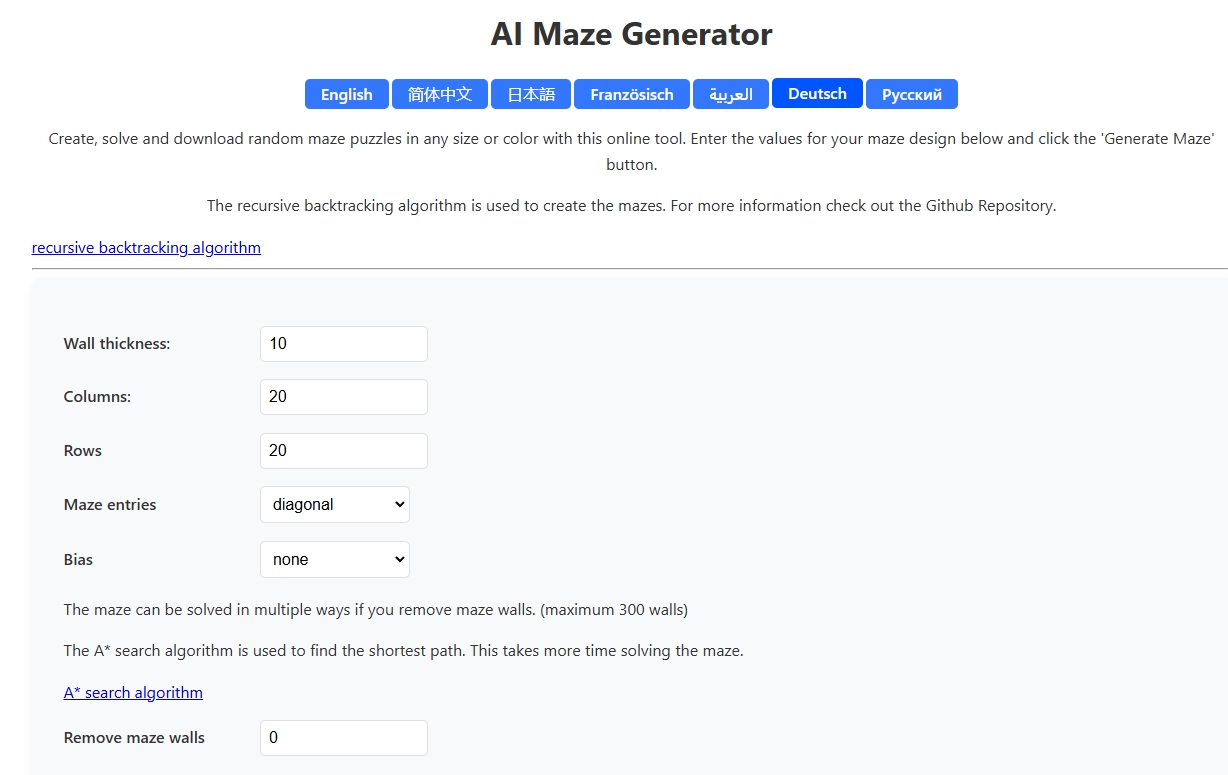Switch the language to 简体中文
The width and height of the screenshot is (1228, 775).
(440, 94)
